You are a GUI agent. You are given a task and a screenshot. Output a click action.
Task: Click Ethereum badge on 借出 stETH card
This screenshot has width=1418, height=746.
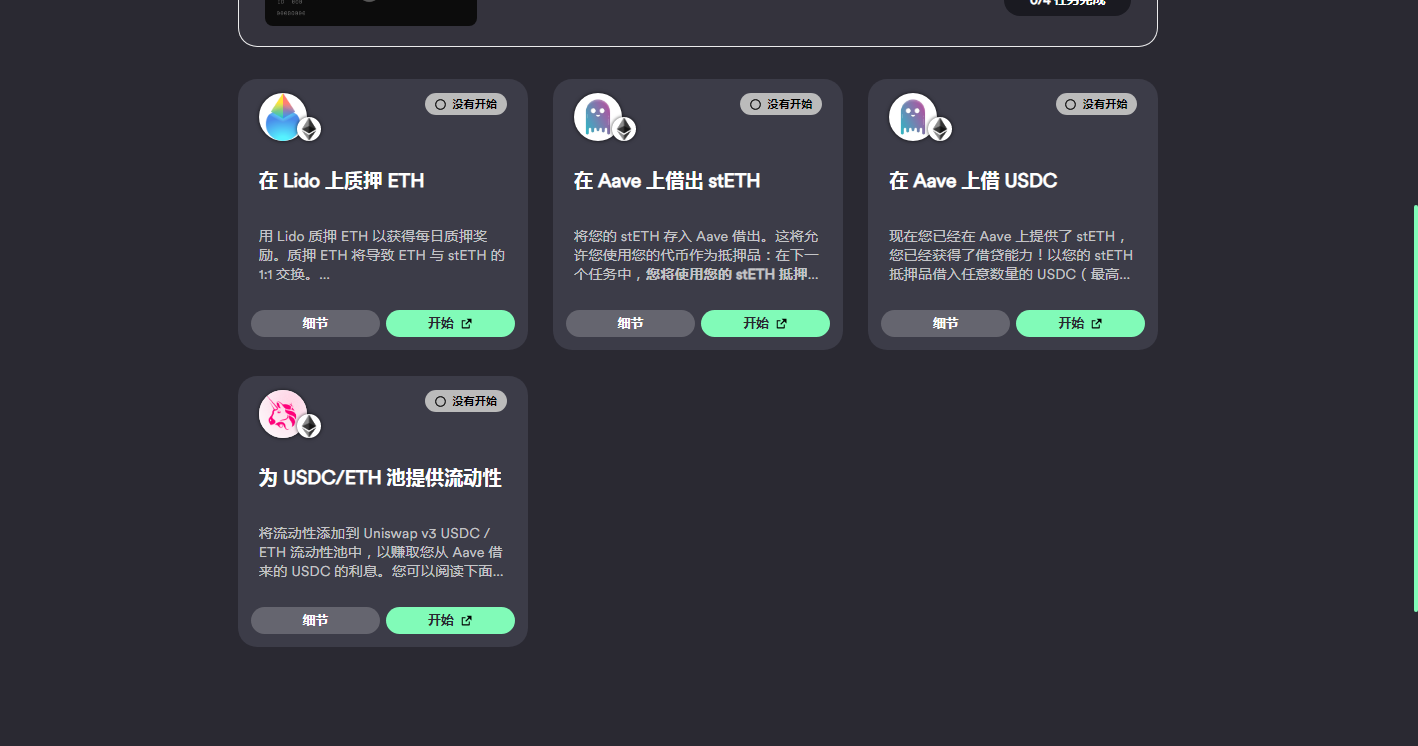(x=624, y=129)
